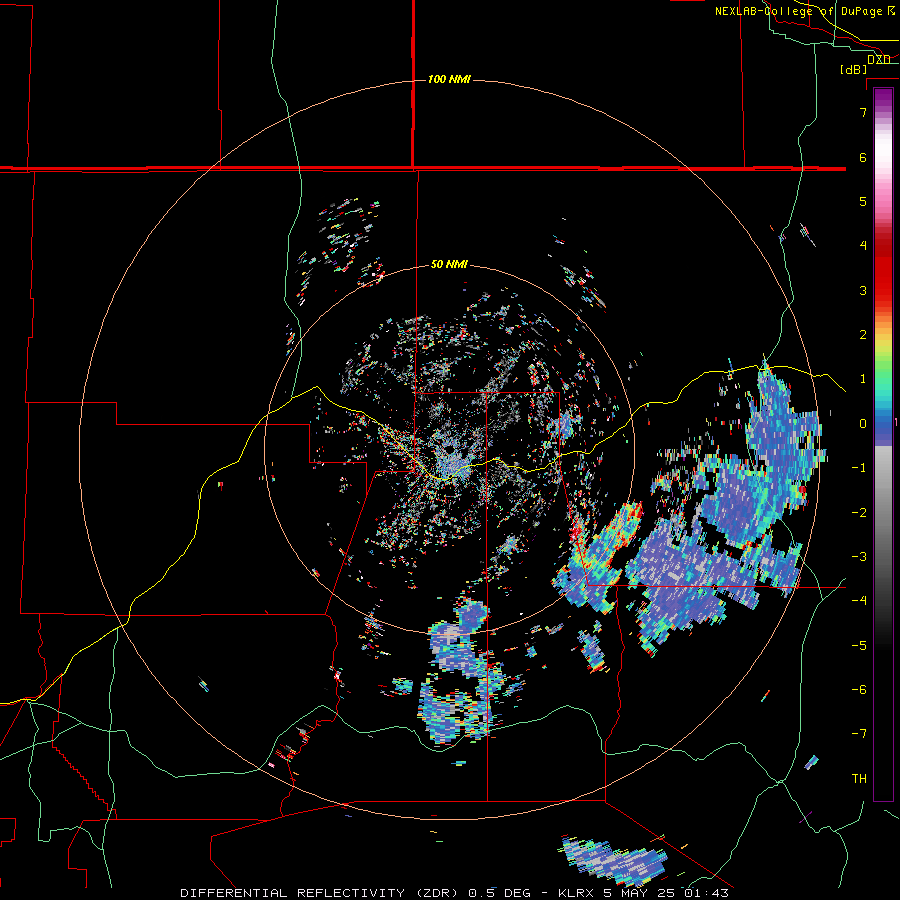Click the "7" value on the dB scale
The width and height of the screenshot is (900, 900).
click(863, 112)
